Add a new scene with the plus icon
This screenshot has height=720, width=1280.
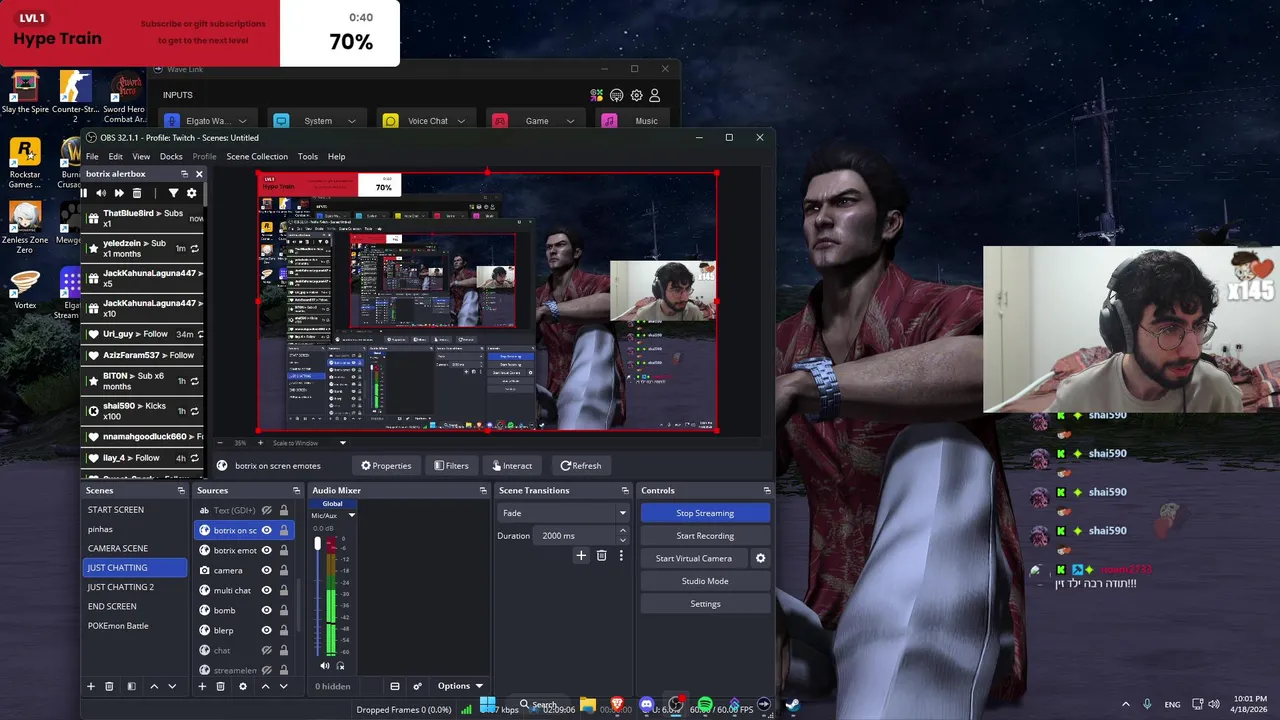(90, 686)
